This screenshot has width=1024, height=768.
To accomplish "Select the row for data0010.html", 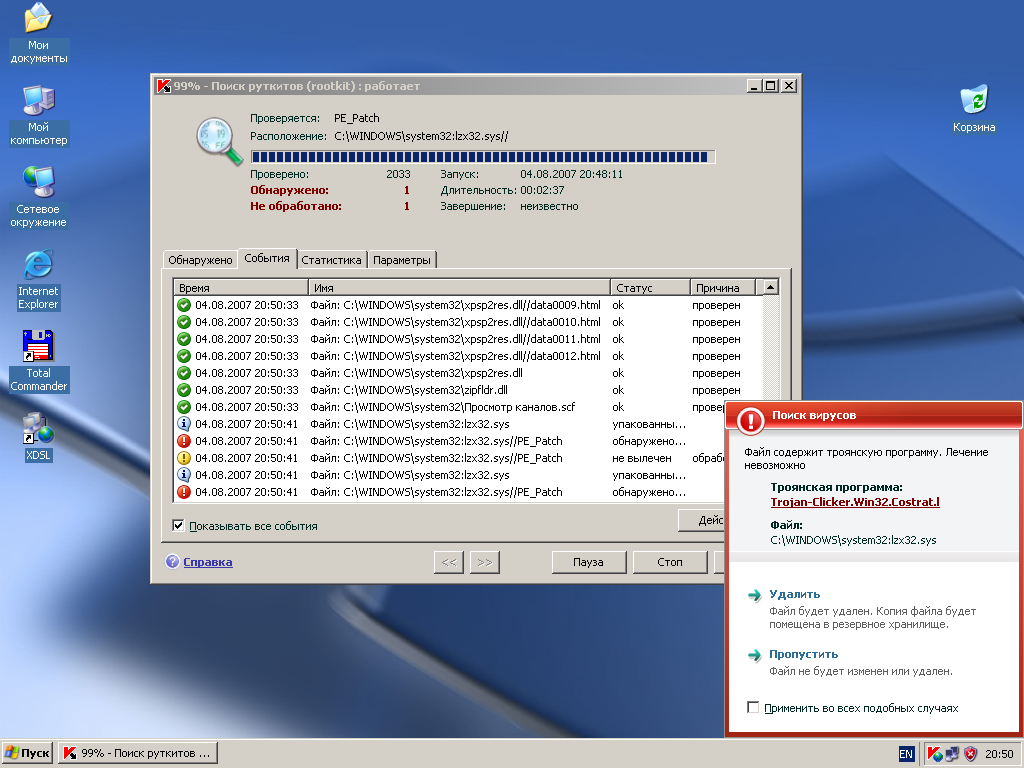I will coord(468,322).
